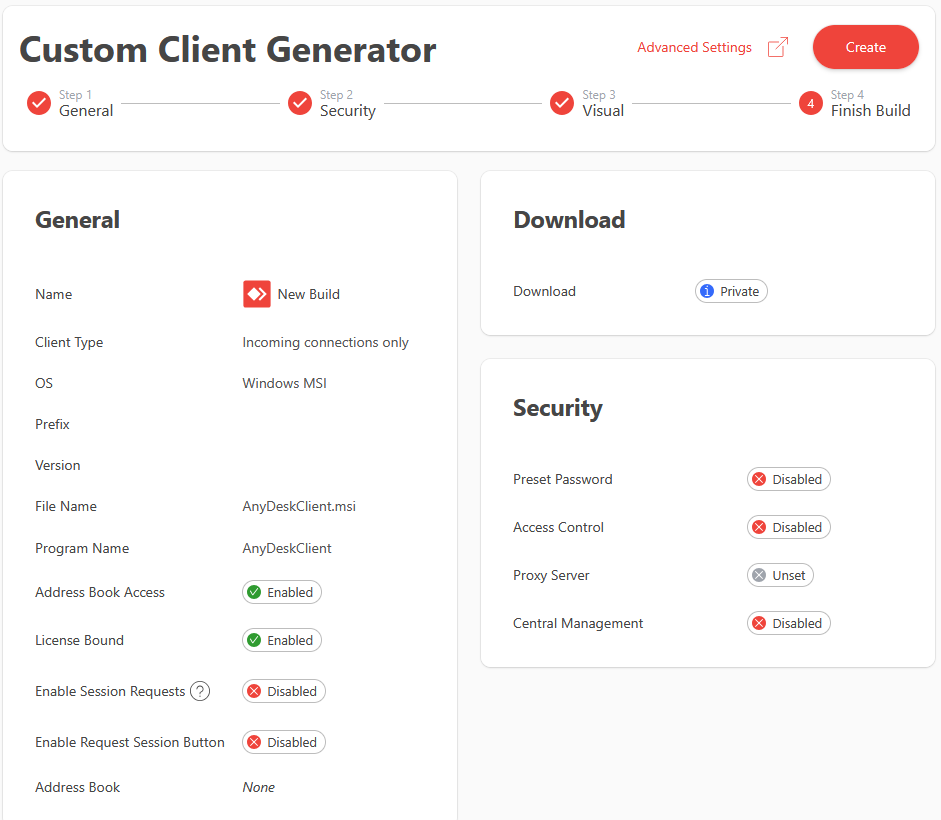Image resolution: width=941 pixels, height=820 pixels.
Task: Click the 'Central Management' label
Action: pyautogui.click(x=578, y=623)
